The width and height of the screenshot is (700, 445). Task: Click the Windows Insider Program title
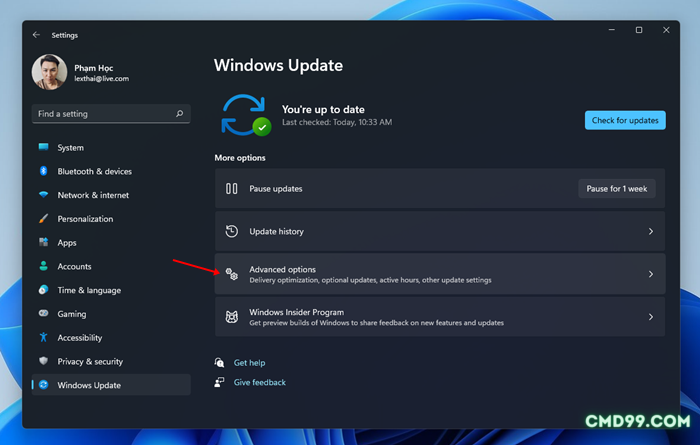[x=296, y=312]
